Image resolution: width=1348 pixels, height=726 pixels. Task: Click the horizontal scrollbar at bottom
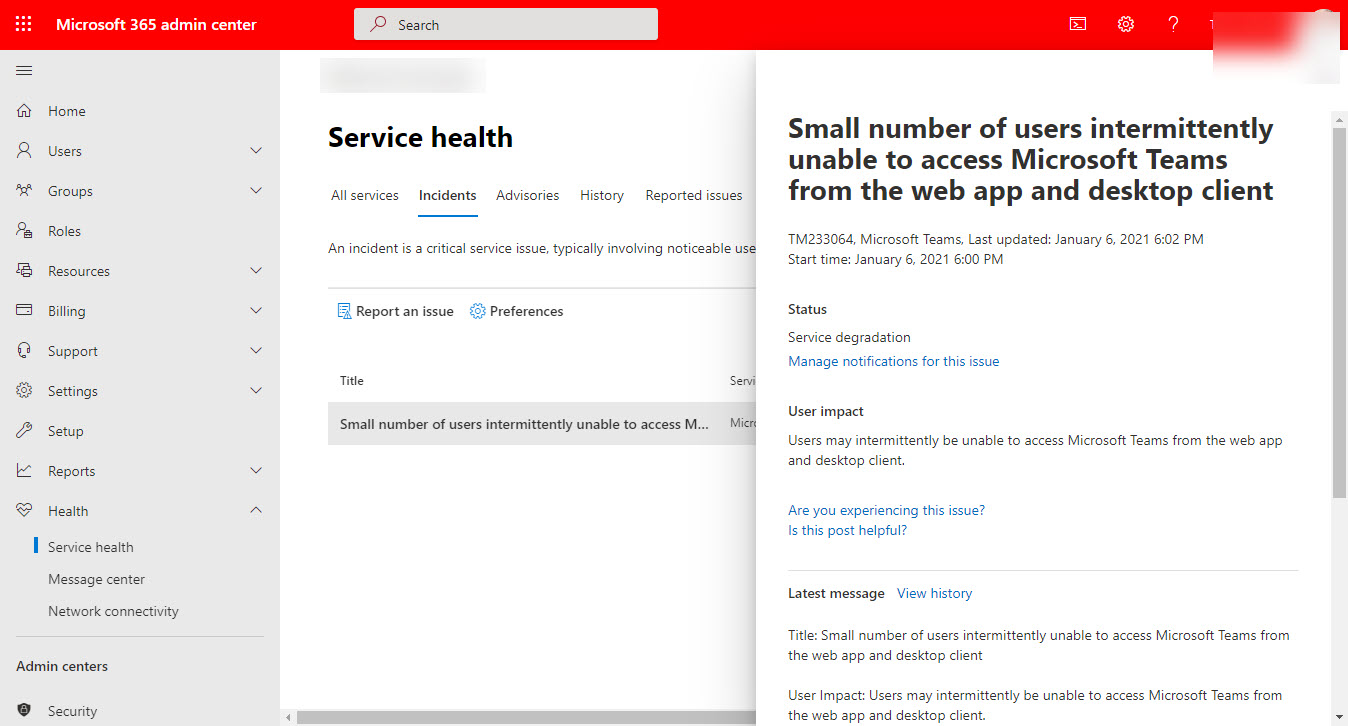[526, 717]
